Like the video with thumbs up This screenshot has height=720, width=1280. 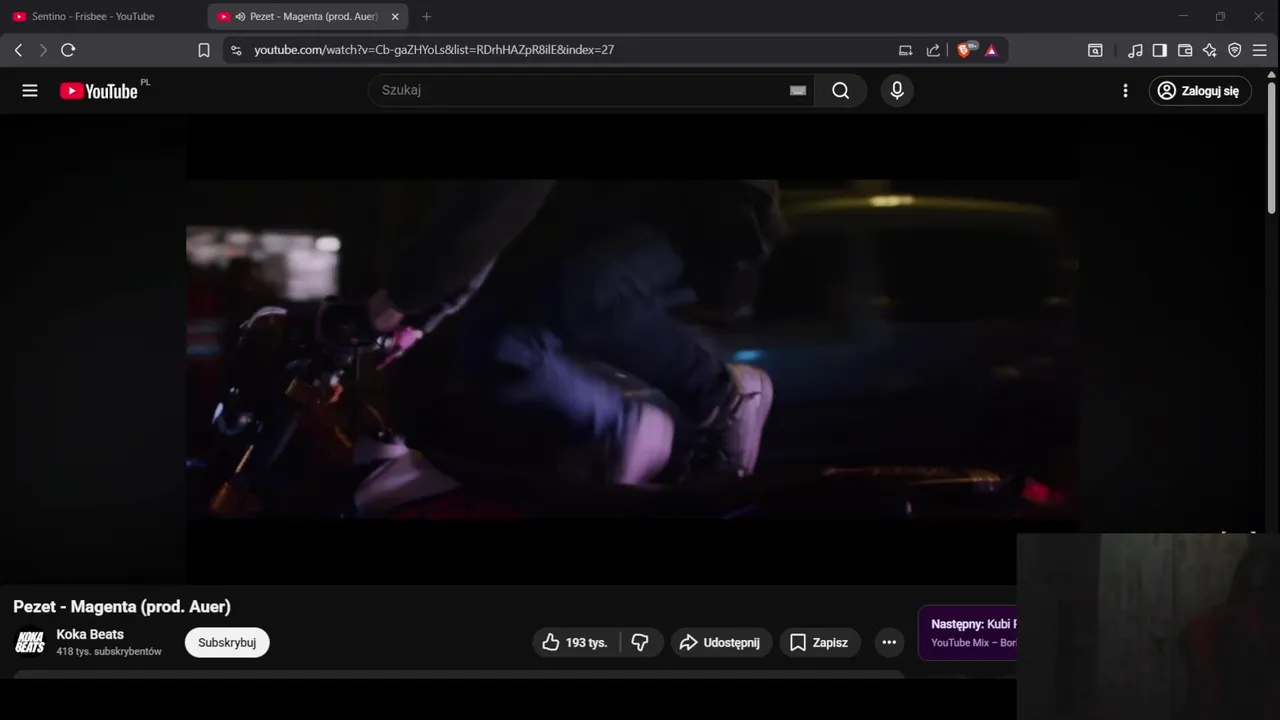click(575, 643)
